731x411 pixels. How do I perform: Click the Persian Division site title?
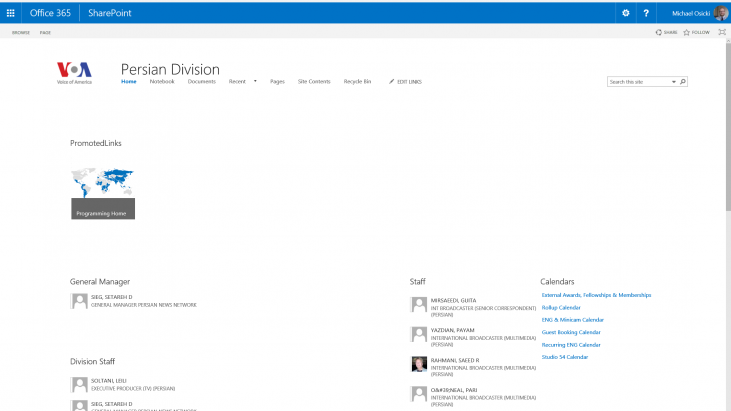tap(170, 69)
